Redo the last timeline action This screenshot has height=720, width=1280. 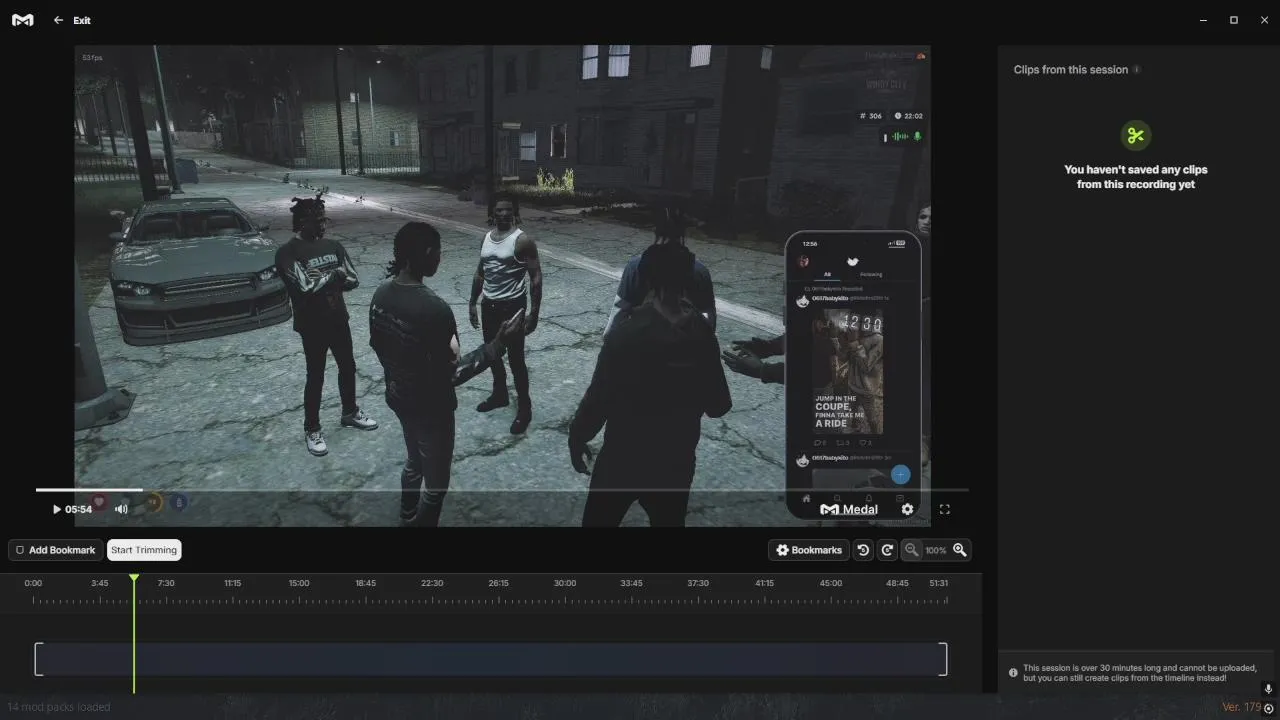coord(887,550)
